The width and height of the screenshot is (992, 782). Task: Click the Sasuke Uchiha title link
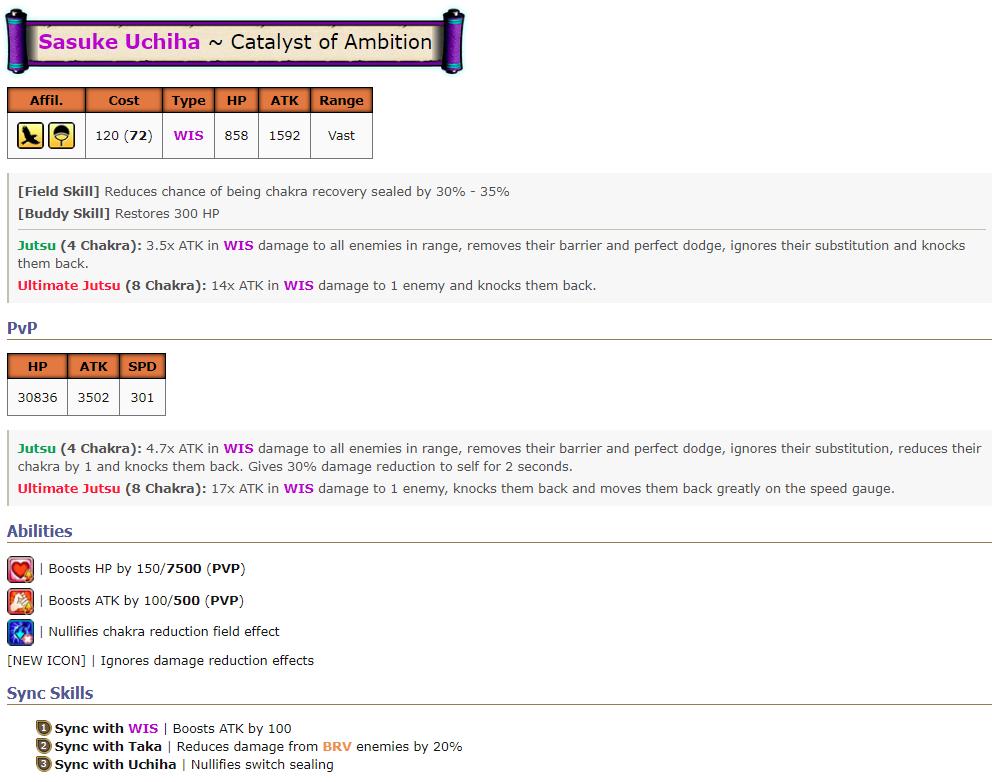tap(119, 42)
